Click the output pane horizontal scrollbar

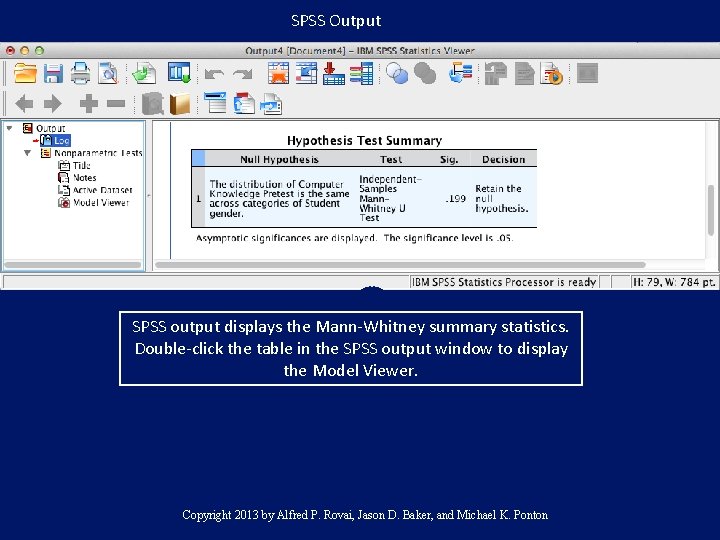point(400,265)
